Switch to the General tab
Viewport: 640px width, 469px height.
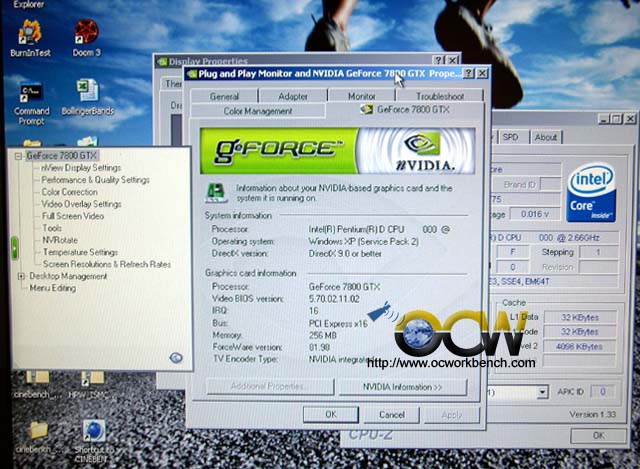[x=224, y=96]
